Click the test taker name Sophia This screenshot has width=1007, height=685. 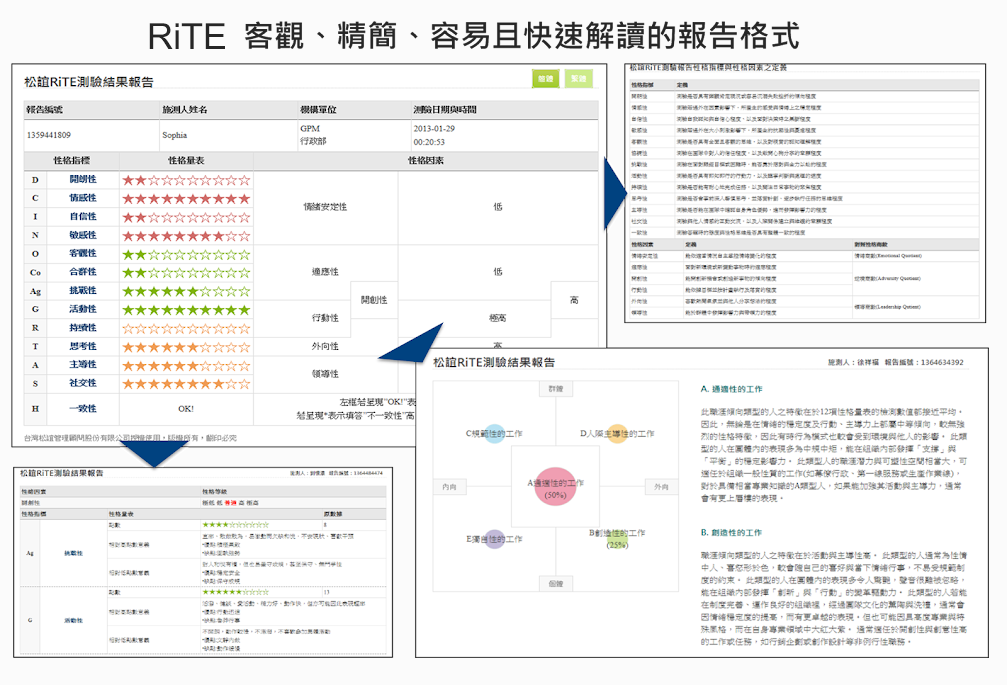(x=175, y=135)
